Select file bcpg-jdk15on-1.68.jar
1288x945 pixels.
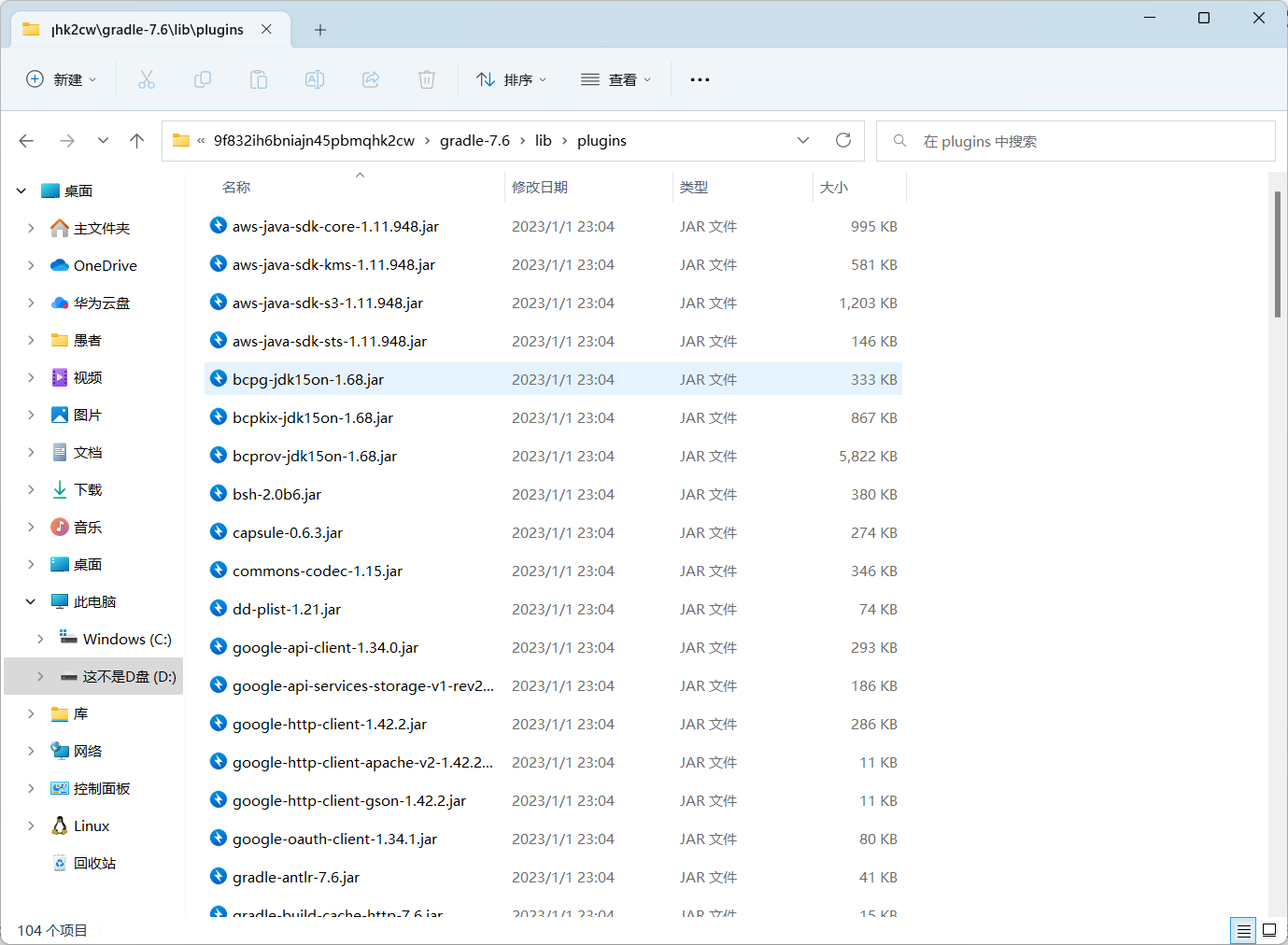tap(553, 379)
